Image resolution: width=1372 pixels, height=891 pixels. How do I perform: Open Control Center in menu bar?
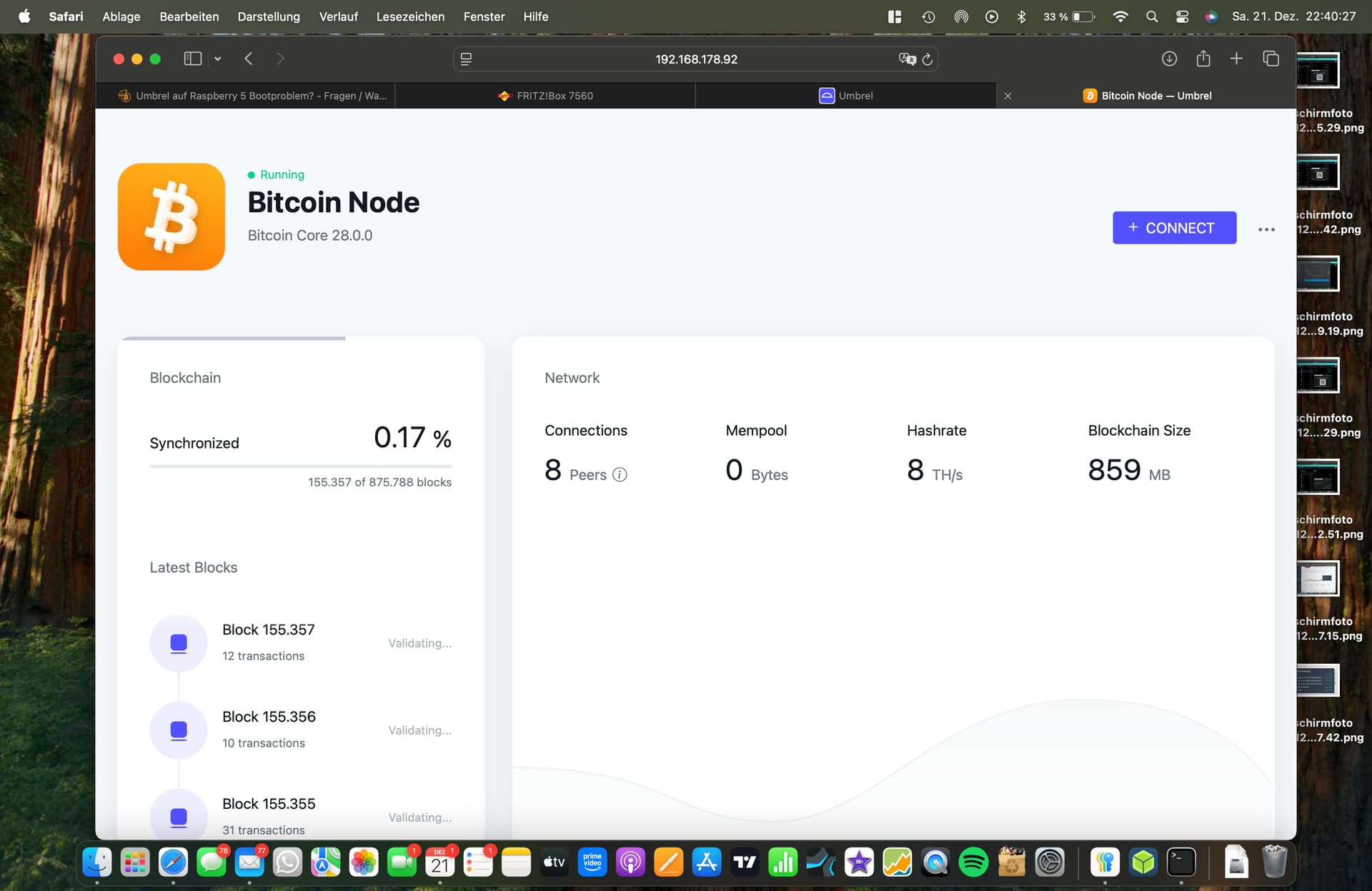tap(1182, 16)
